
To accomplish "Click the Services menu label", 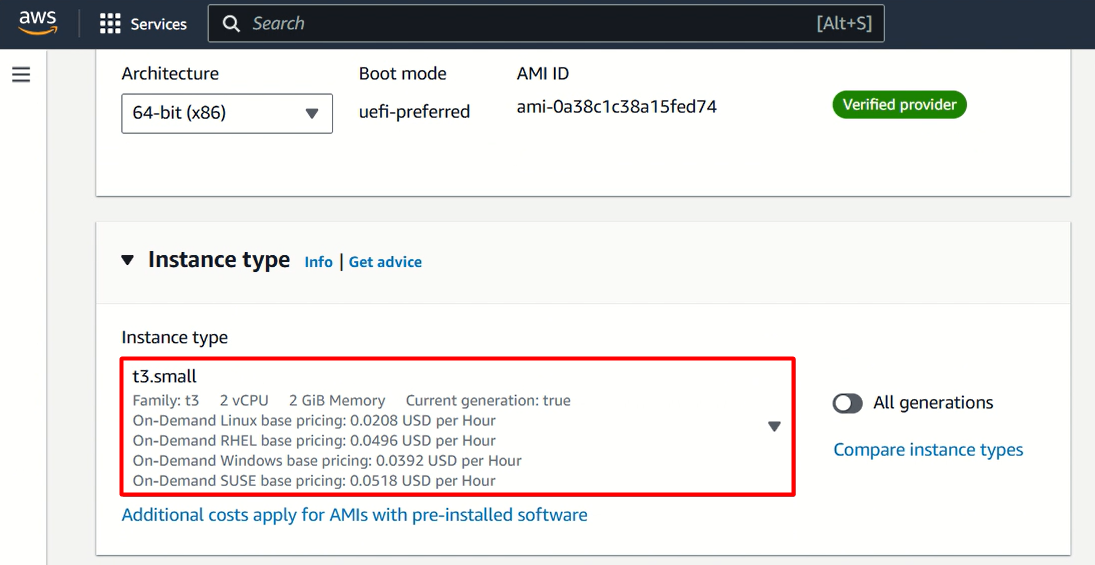I will [x=159, y=24].
